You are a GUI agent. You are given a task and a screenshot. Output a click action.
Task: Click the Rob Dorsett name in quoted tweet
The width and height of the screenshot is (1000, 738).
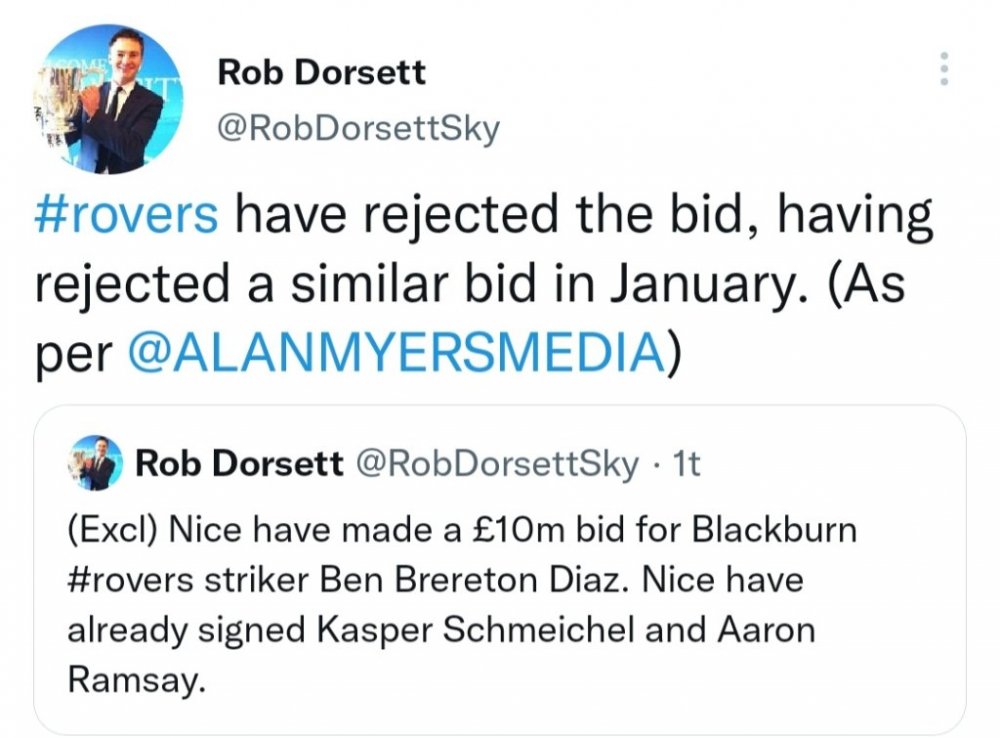238,463
